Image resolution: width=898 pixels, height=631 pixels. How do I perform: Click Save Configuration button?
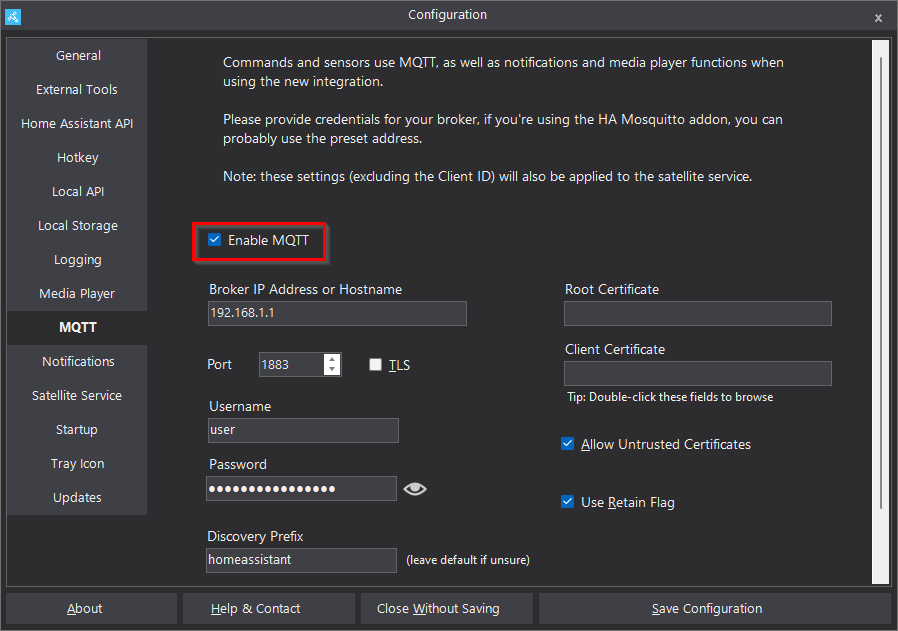tap(715, 608)
